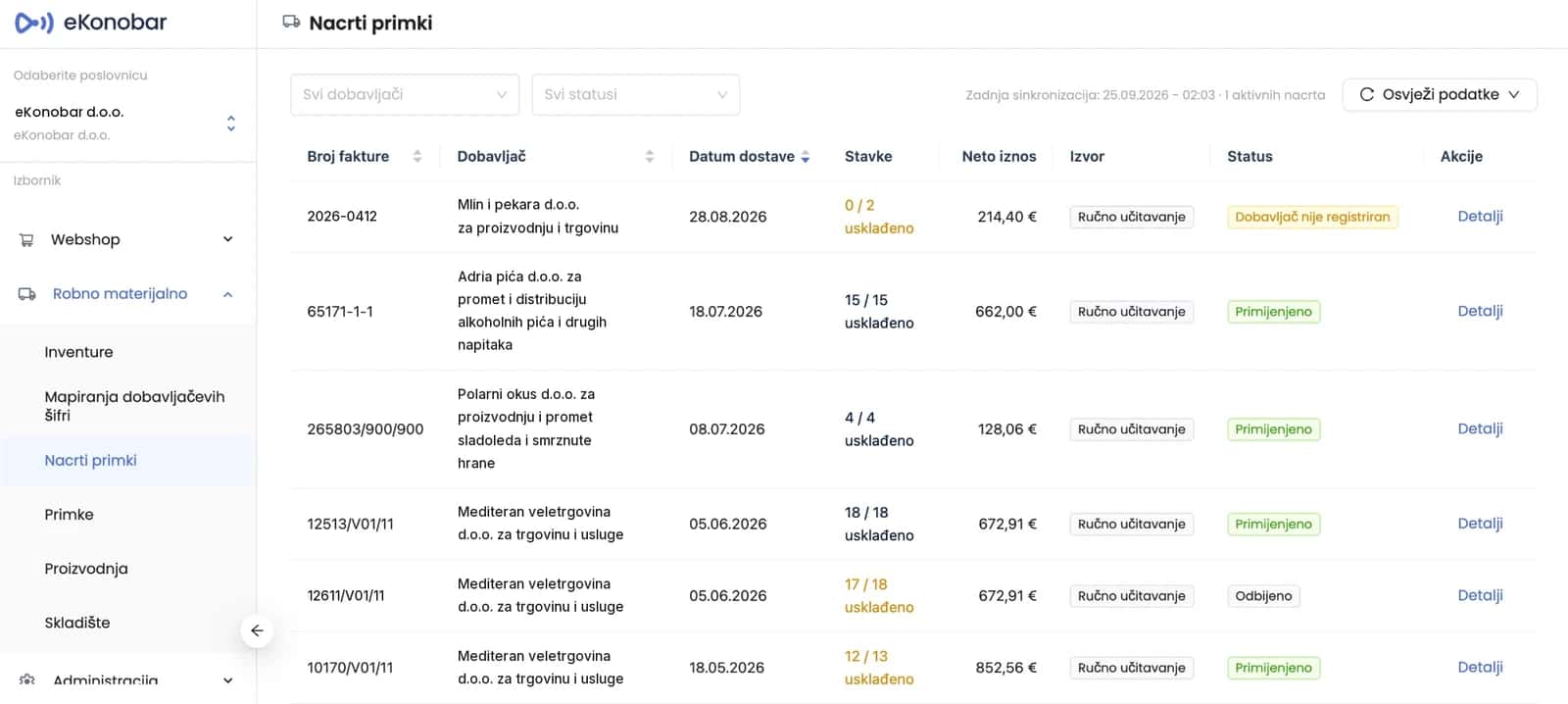Viewport: 1568px width, 704px height.
Task: Click the refresh icon in Osvježi podatke
Action: coord(1367,94)
